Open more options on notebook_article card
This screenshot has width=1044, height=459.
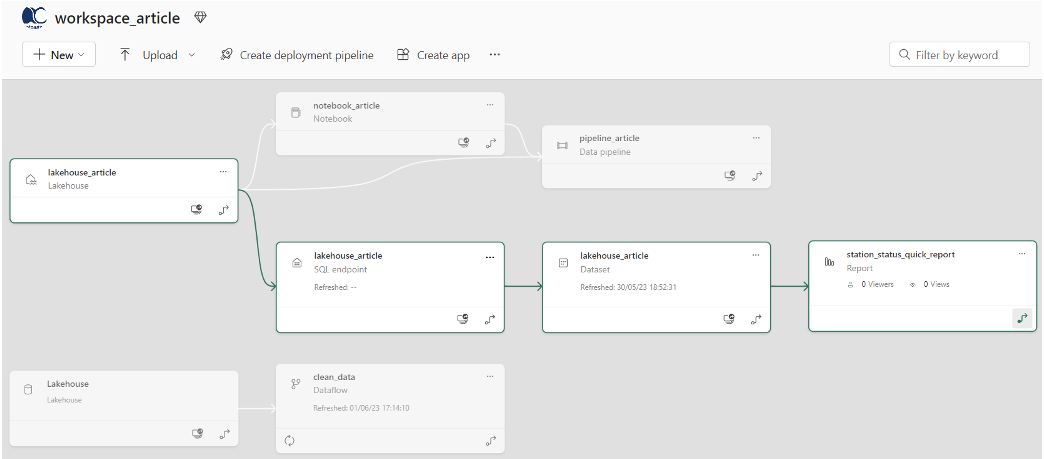(x=490, y=104)
